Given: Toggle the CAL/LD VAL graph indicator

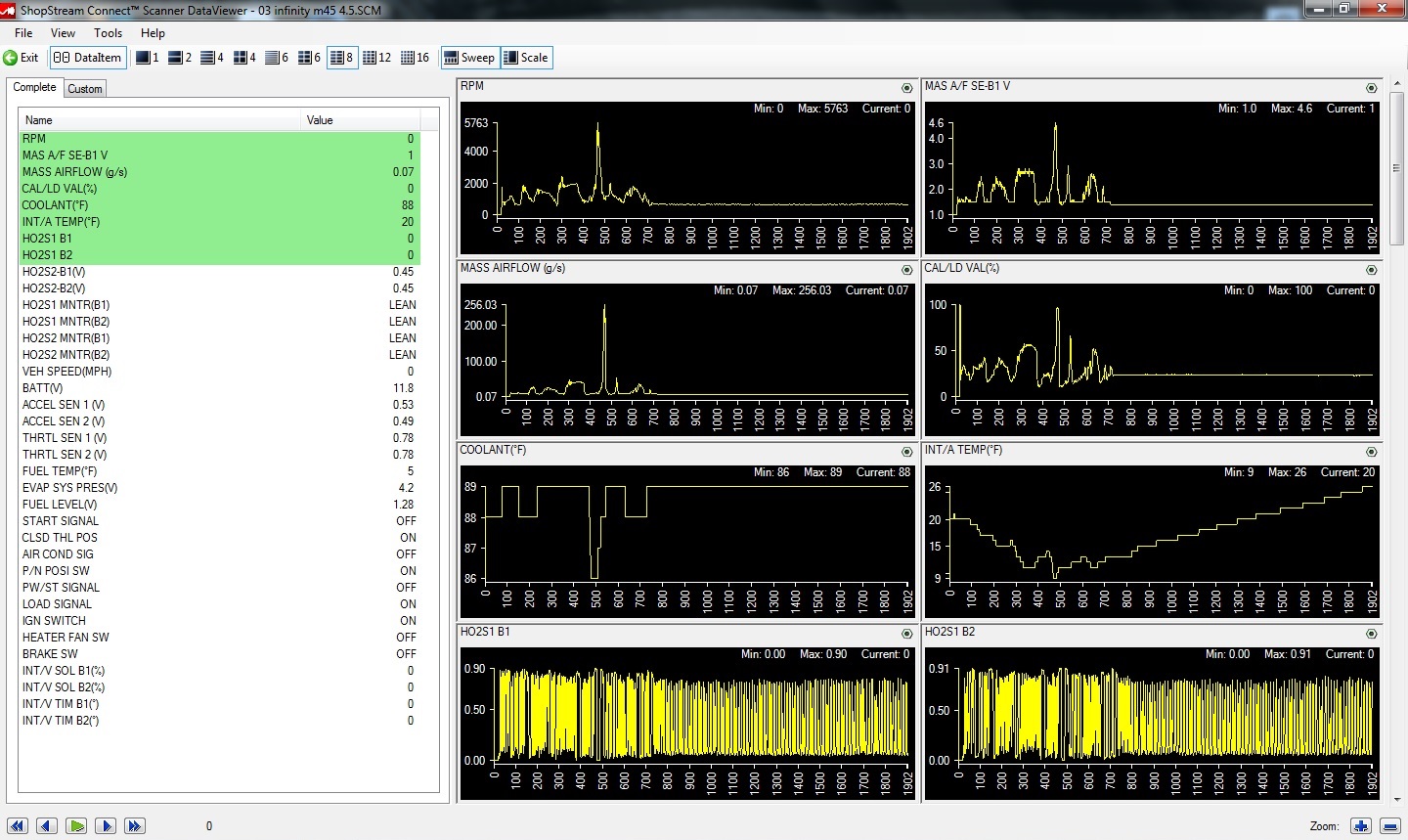Looking at the screenshot, I should [1371, 270].
